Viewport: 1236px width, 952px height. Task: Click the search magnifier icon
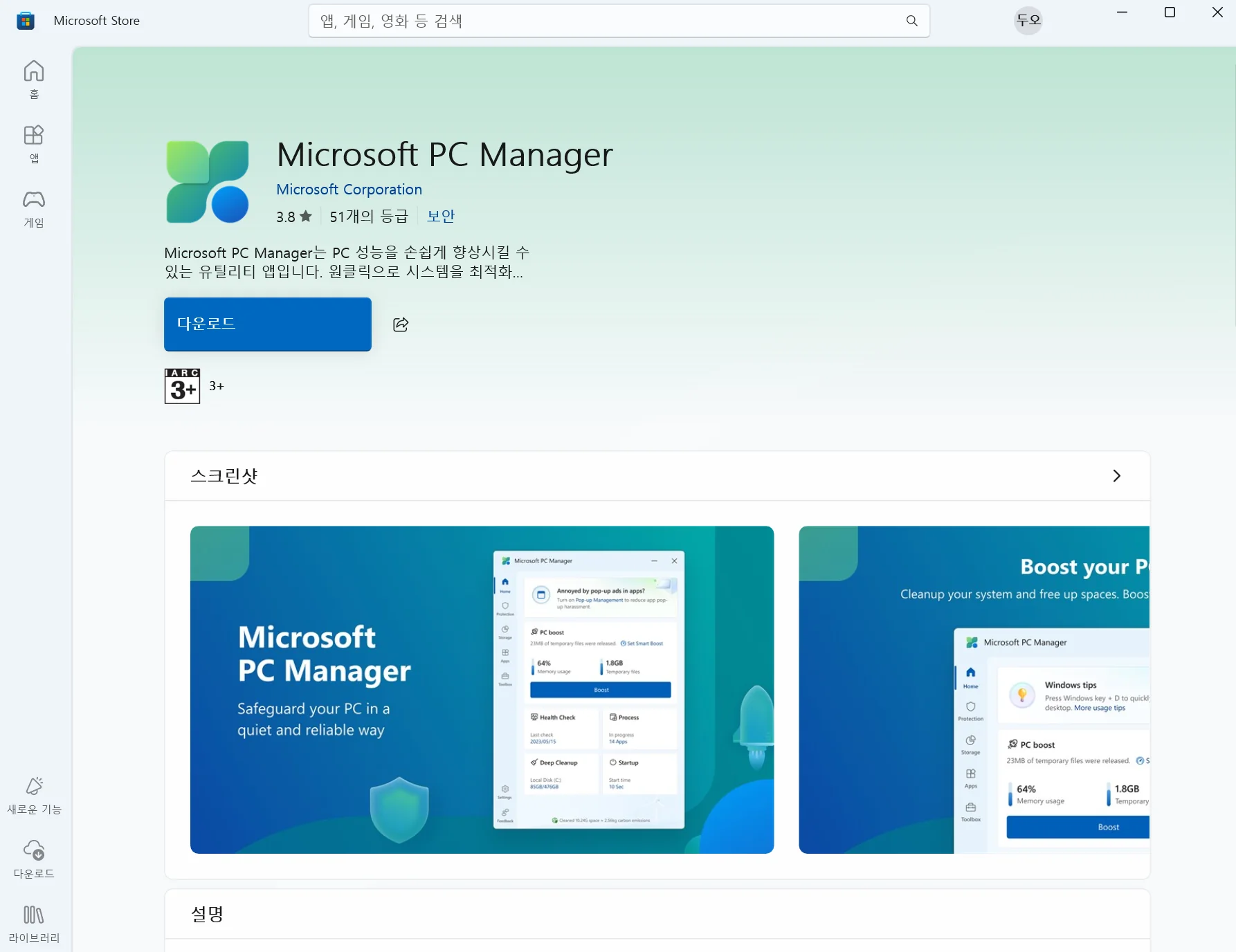click(x=912, y=21)
